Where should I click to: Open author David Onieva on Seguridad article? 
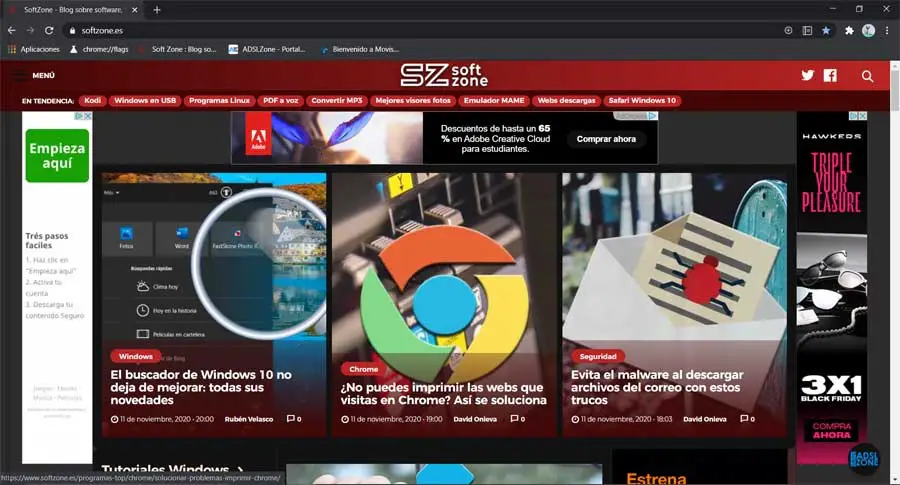coord(704,419)
